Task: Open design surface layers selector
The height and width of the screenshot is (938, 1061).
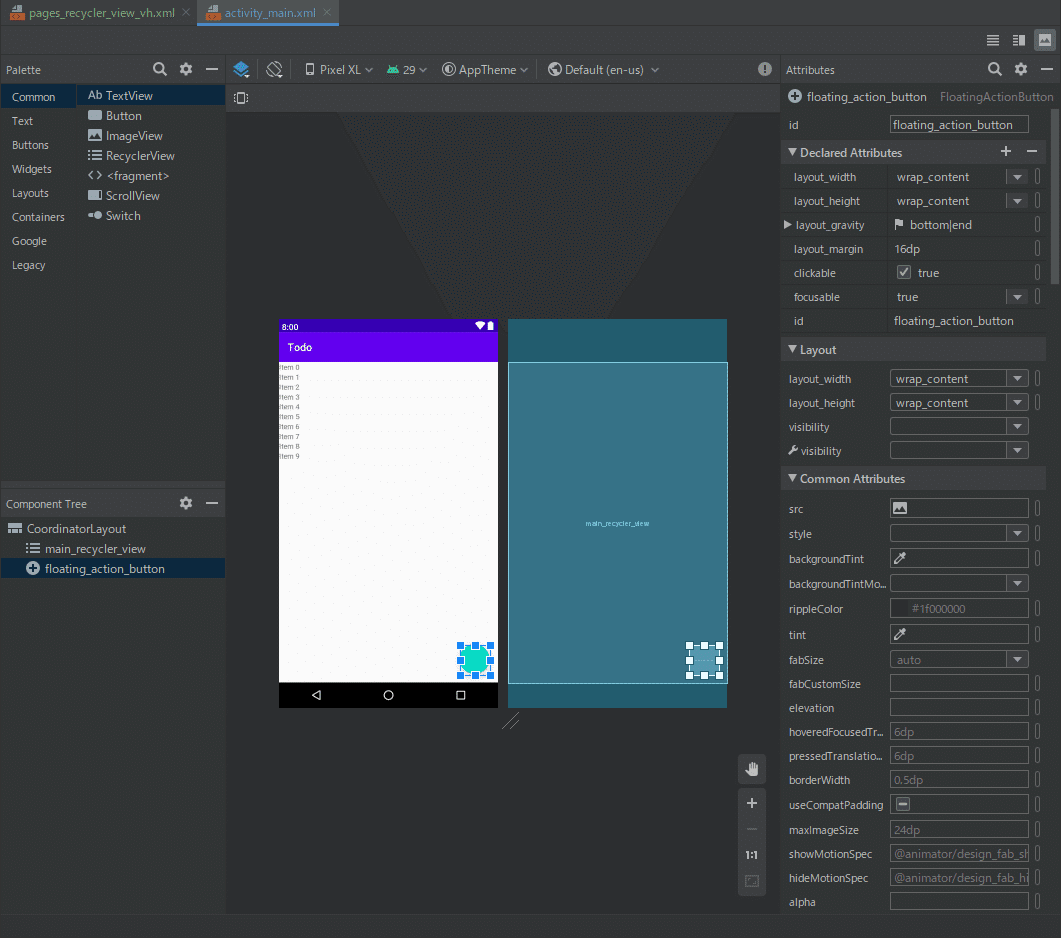Action: pos(241,70)
